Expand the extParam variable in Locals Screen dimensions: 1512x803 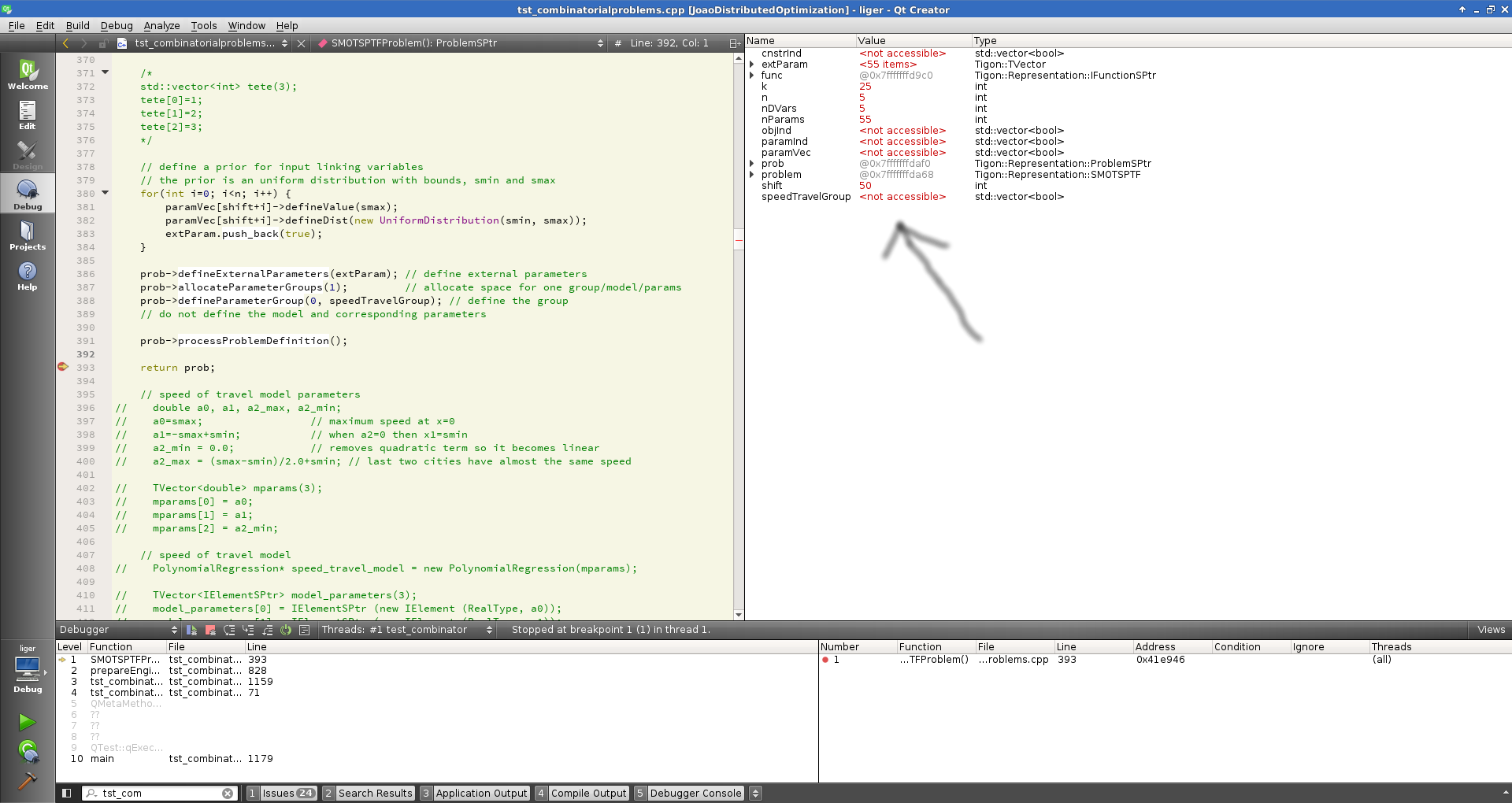[x=752, y=65]
